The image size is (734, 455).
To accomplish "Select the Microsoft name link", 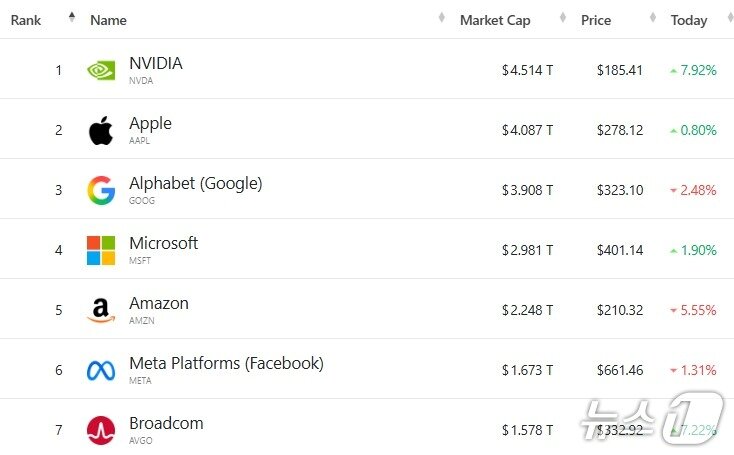I will coord(163,244).
